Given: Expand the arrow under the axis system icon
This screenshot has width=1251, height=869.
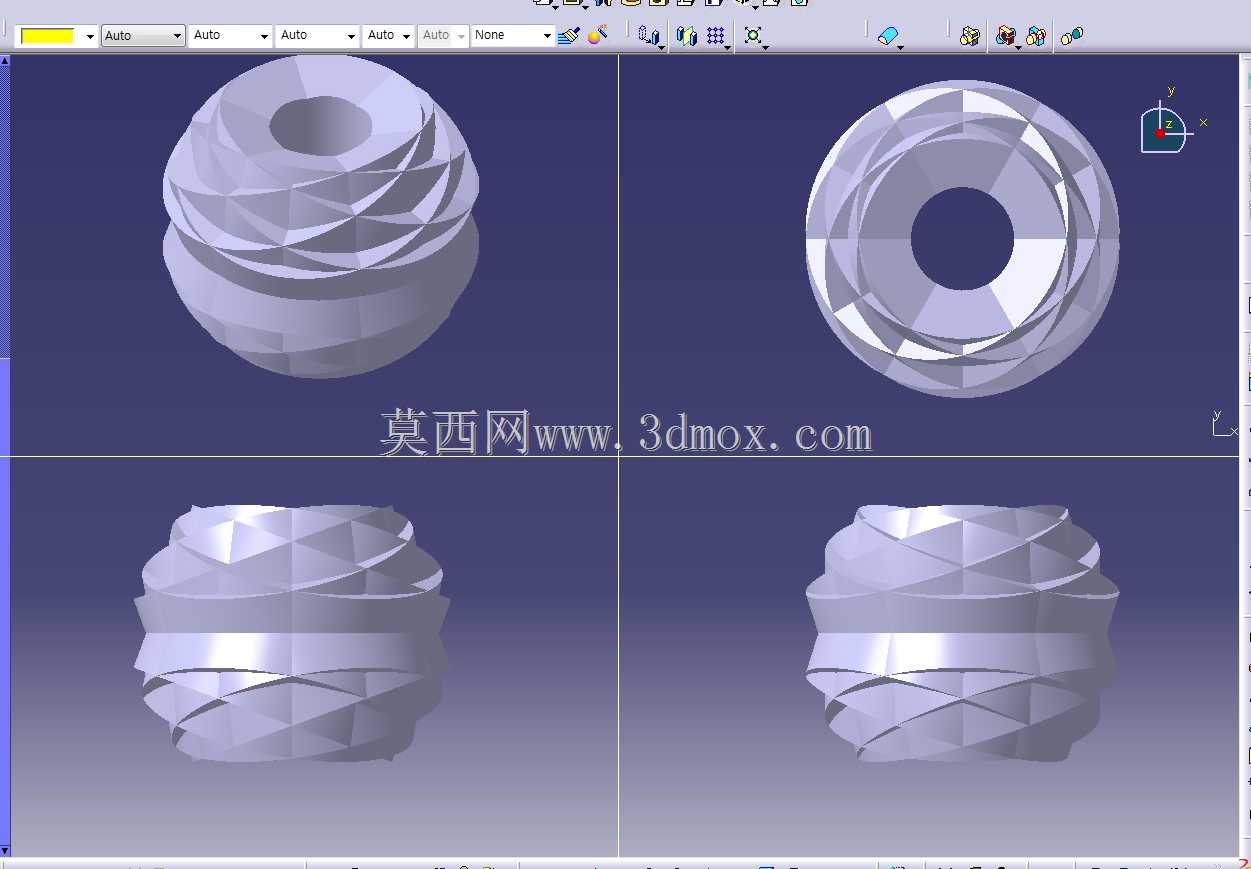Looking at the screenshot, I should (662, 47).
